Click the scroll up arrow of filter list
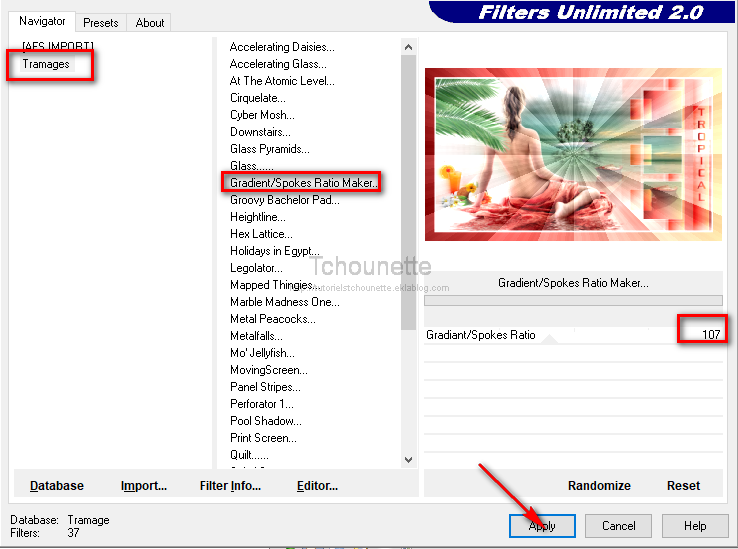Viewport: 738px width, 549px height. [x=408, y=47]
